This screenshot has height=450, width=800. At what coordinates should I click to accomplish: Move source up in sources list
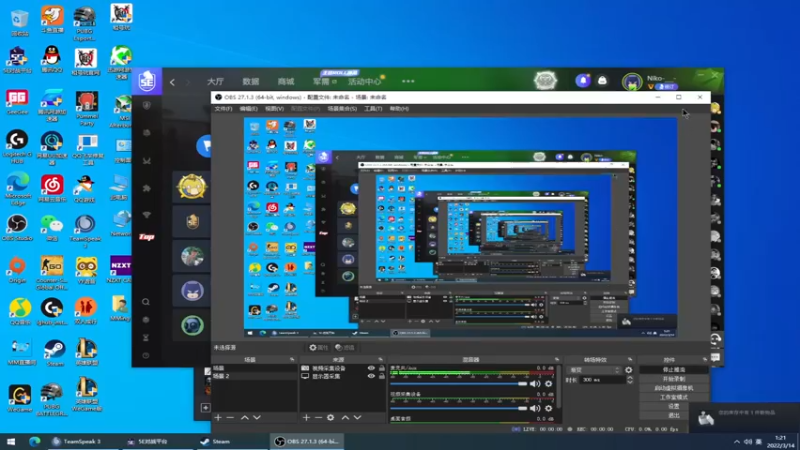tap(345, 417)
